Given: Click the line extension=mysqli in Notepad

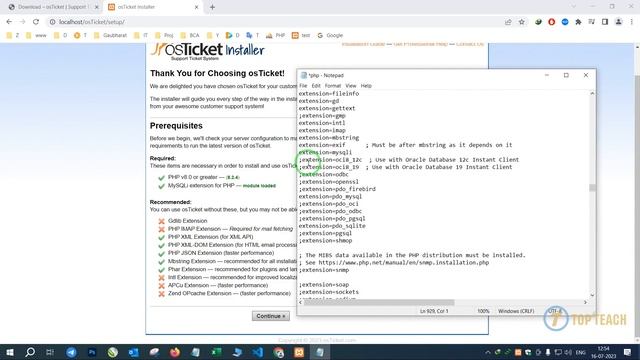Looking at the screenshot, I should point(325,152).
